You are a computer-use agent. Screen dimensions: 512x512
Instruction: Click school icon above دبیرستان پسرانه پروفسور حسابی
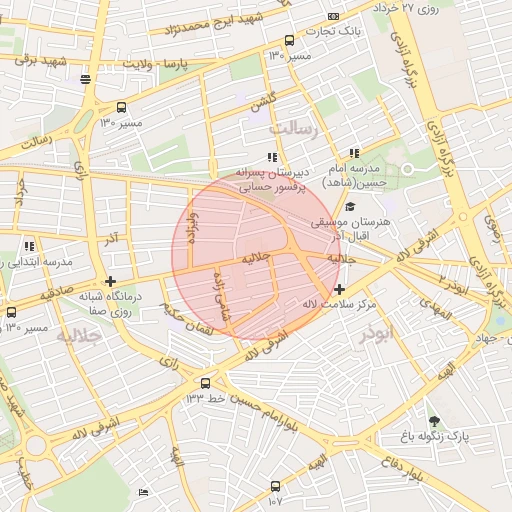(272, 157)
